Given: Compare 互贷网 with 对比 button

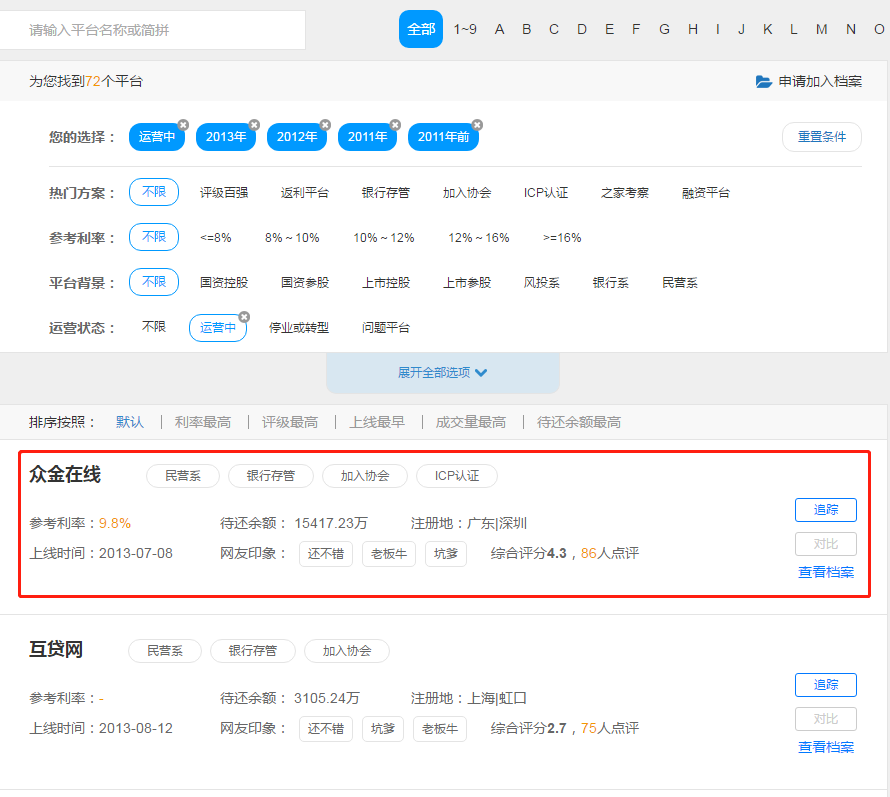Looking at the screenshot, I should point(826,719).
